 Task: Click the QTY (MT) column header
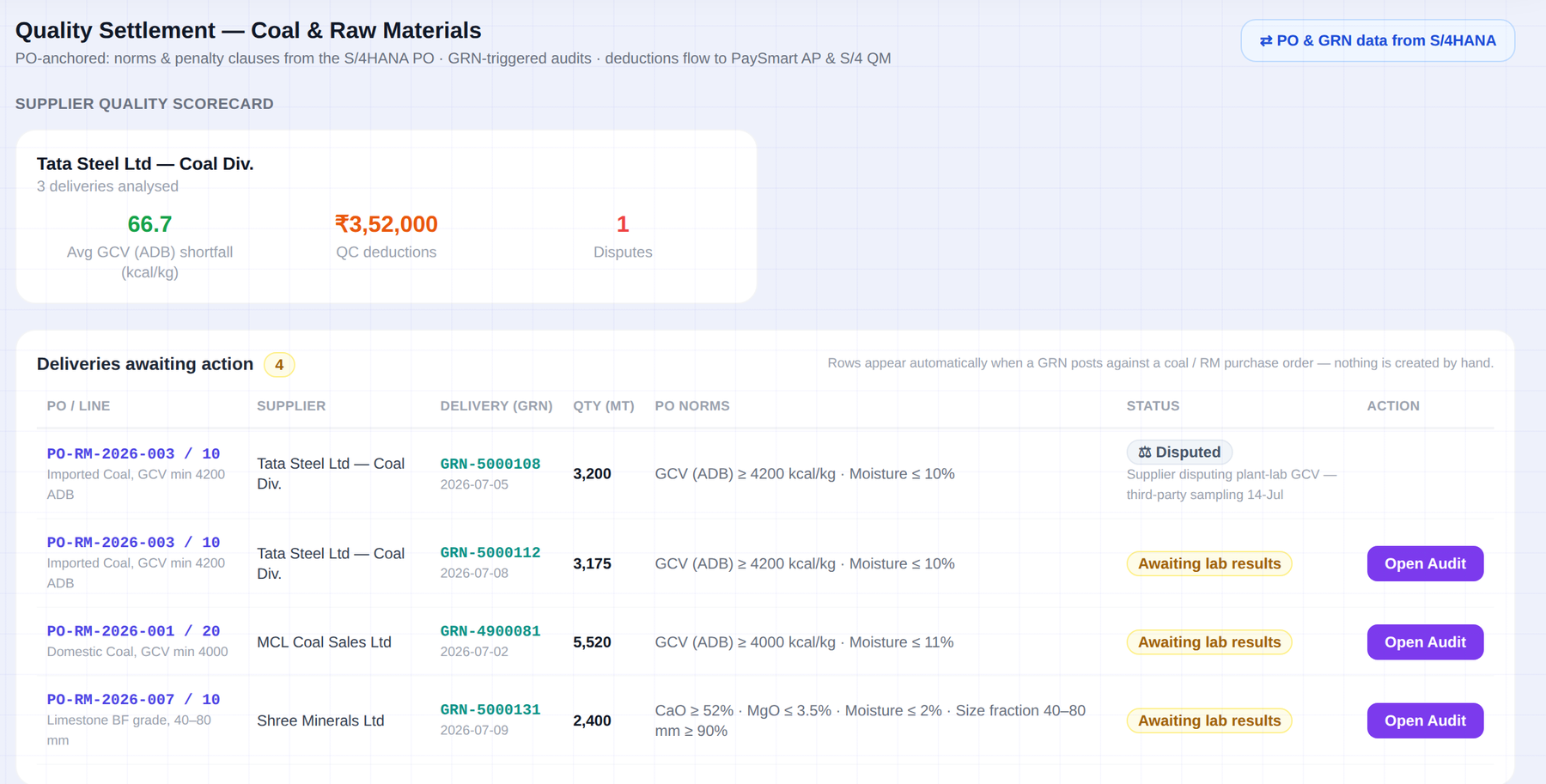[x=604, y=406]
